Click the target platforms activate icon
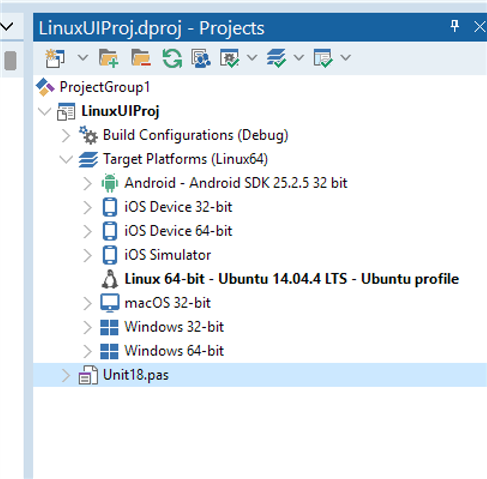 click(276, 58)
